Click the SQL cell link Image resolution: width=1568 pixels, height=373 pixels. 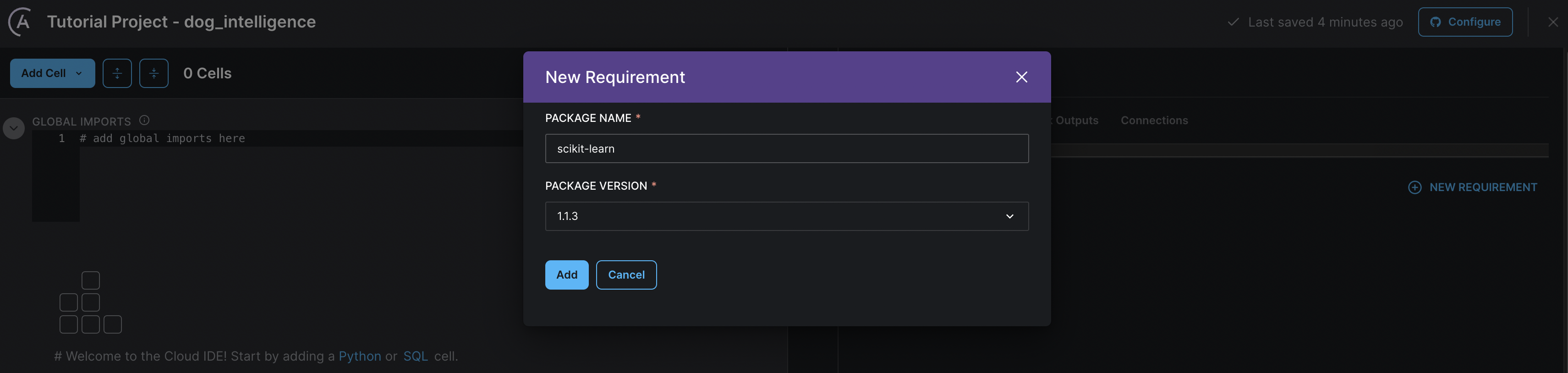coord(416,357)
